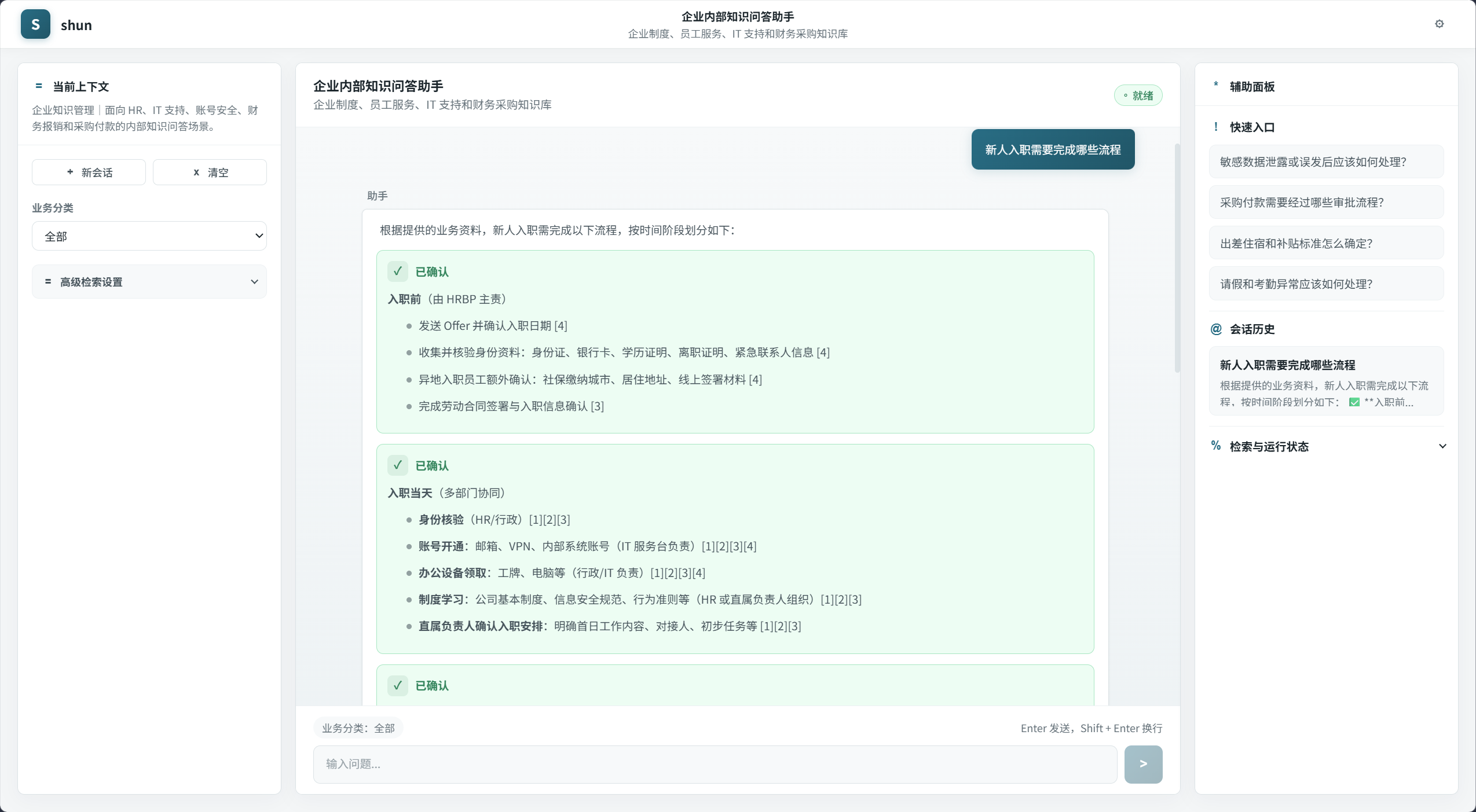Click the 辅助面板 asterisk icon
This screenshot has width=1476, height=812.
pos(1216,86)
